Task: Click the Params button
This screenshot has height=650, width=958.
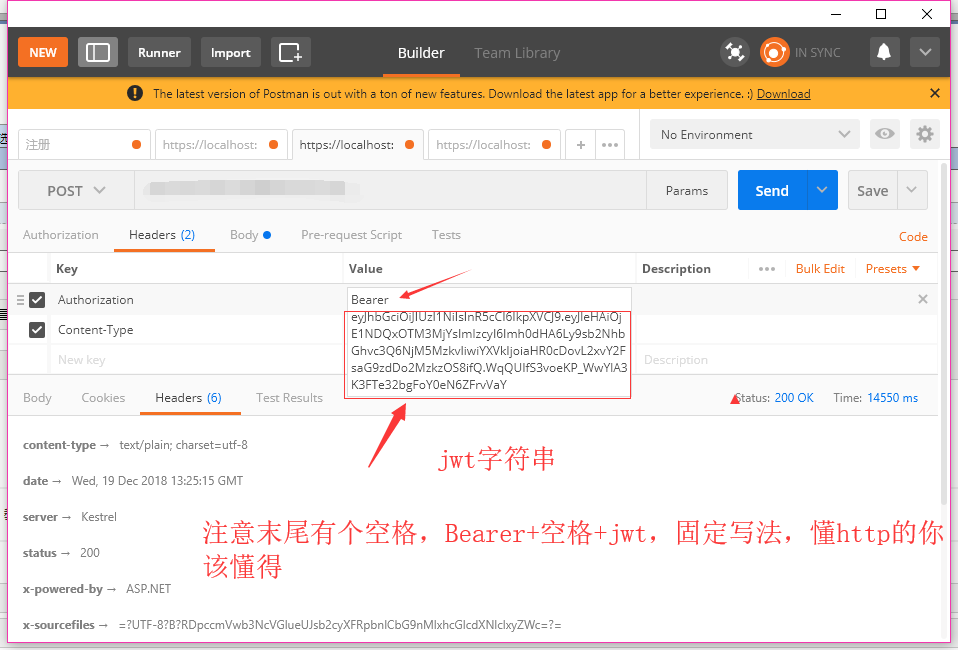Action: click(687, 191)
